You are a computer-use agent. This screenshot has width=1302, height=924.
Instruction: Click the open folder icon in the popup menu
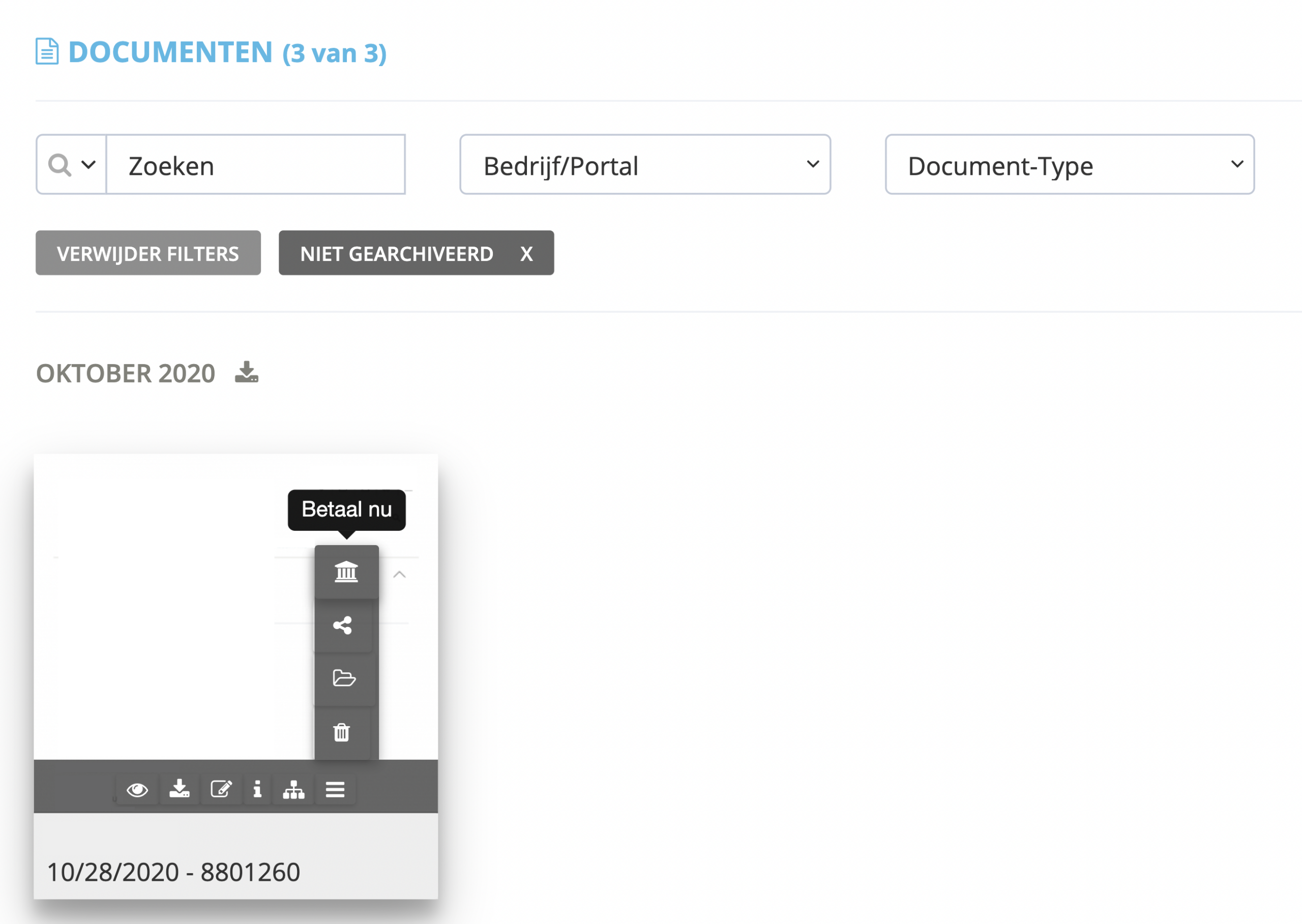344,678
